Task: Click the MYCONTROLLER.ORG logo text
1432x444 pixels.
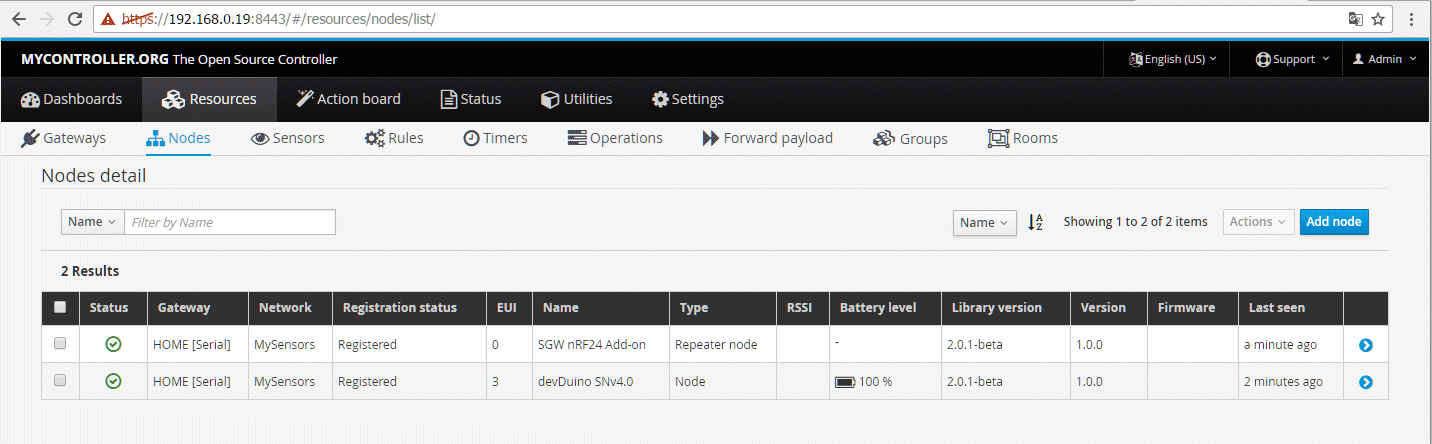Action: 95,59
